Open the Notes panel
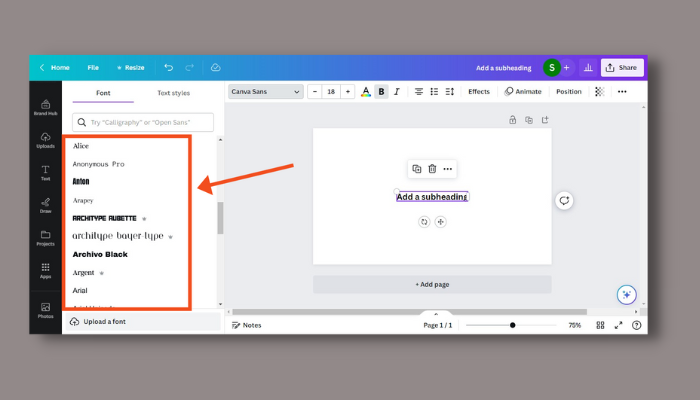Screen dimensions: 700x400 click(246, 325)
